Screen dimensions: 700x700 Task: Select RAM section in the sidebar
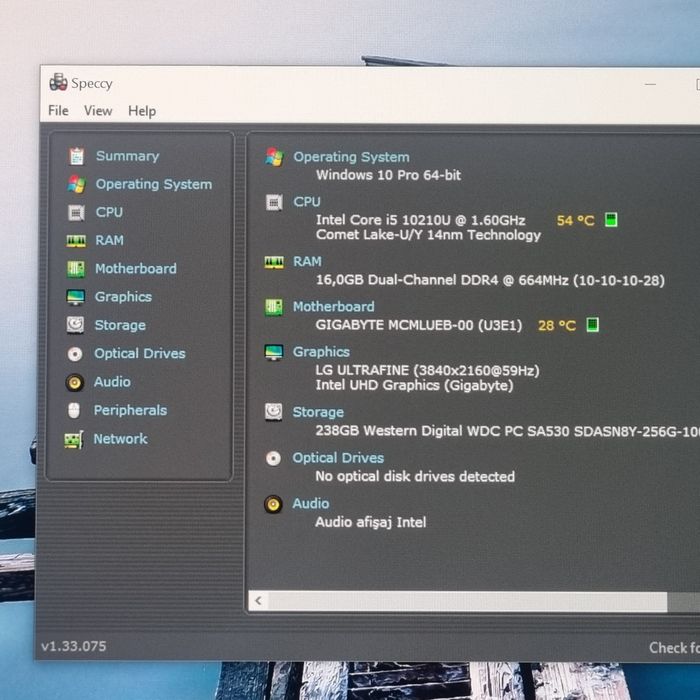[x=109, y=240]
